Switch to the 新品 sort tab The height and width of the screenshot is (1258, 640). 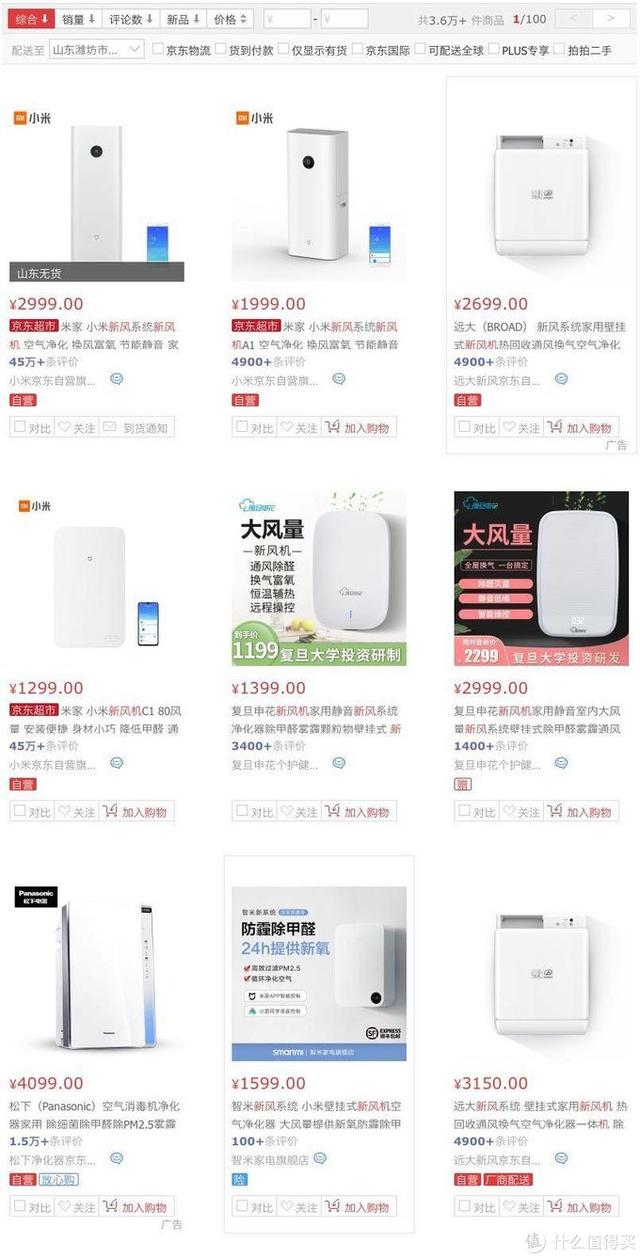(183, 19)
